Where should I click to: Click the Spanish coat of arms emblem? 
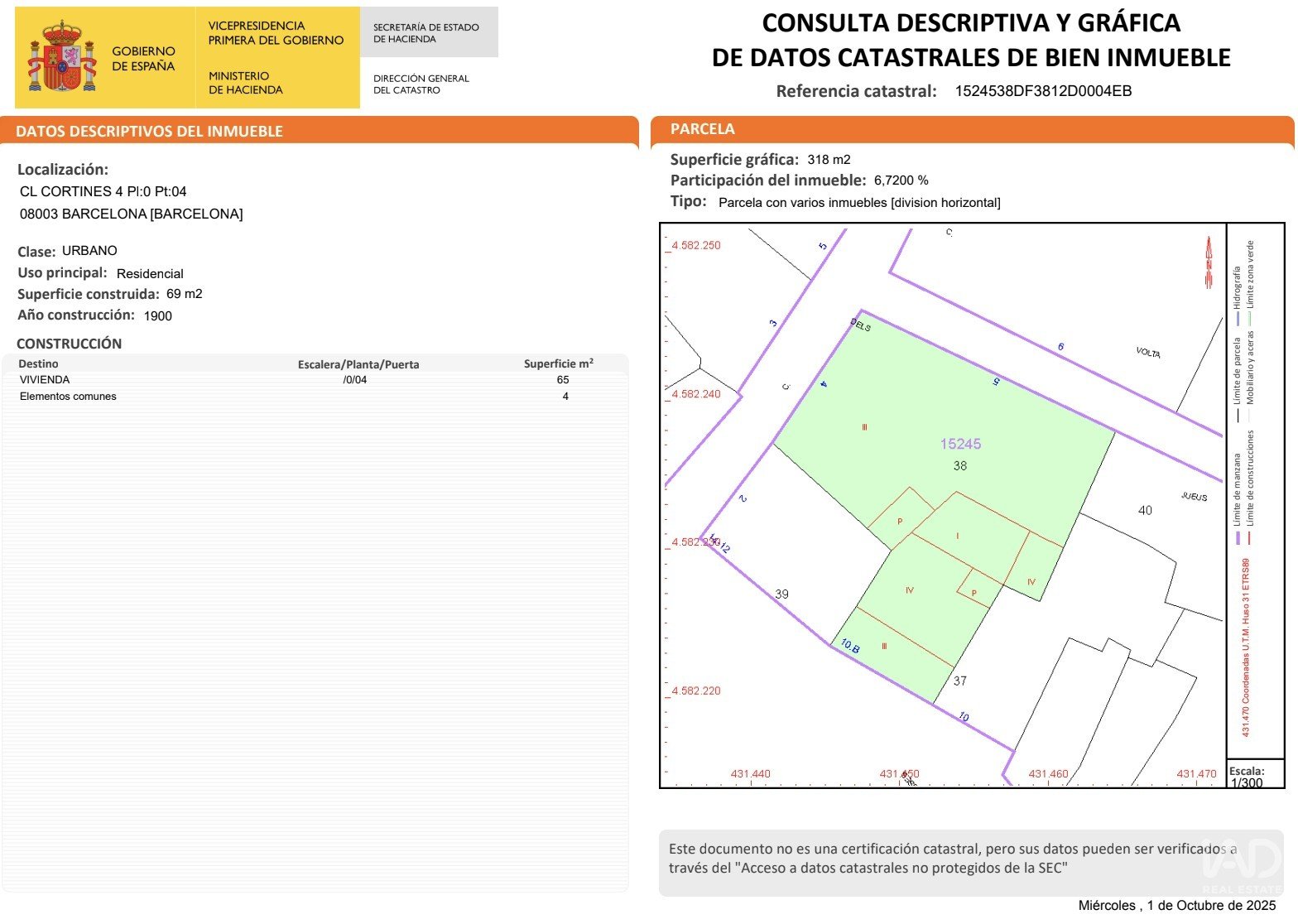tap(62, 58)
